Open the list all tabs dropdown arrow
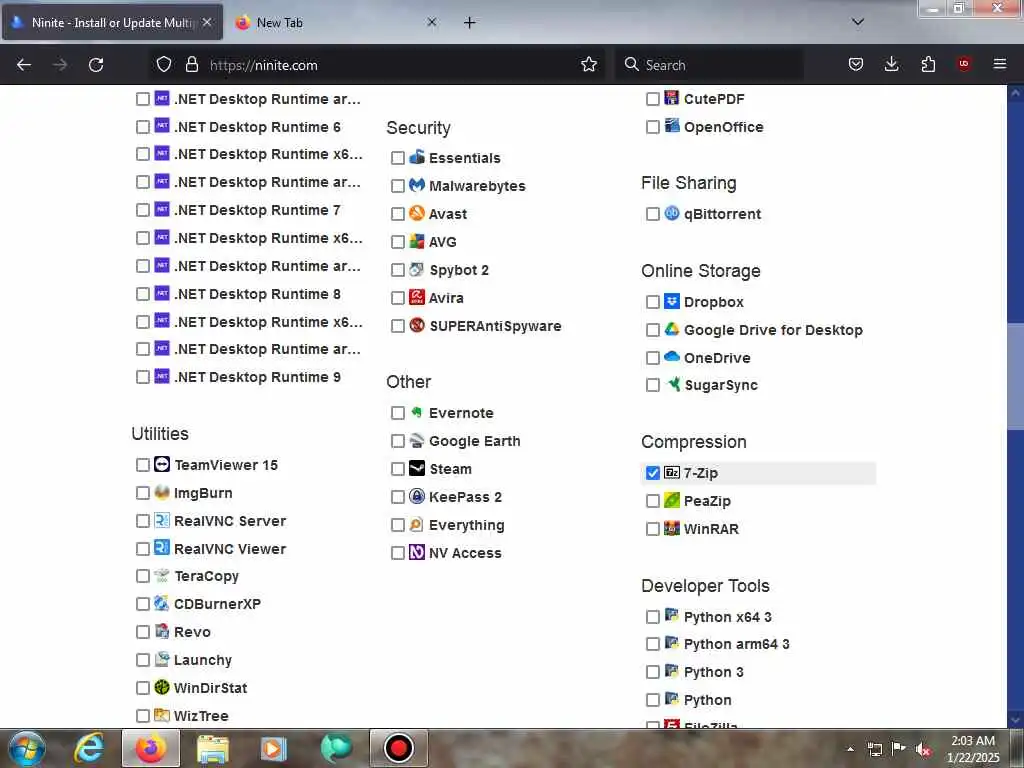Viewport: 1024px width, 768px height. click(x=858, y=22)
